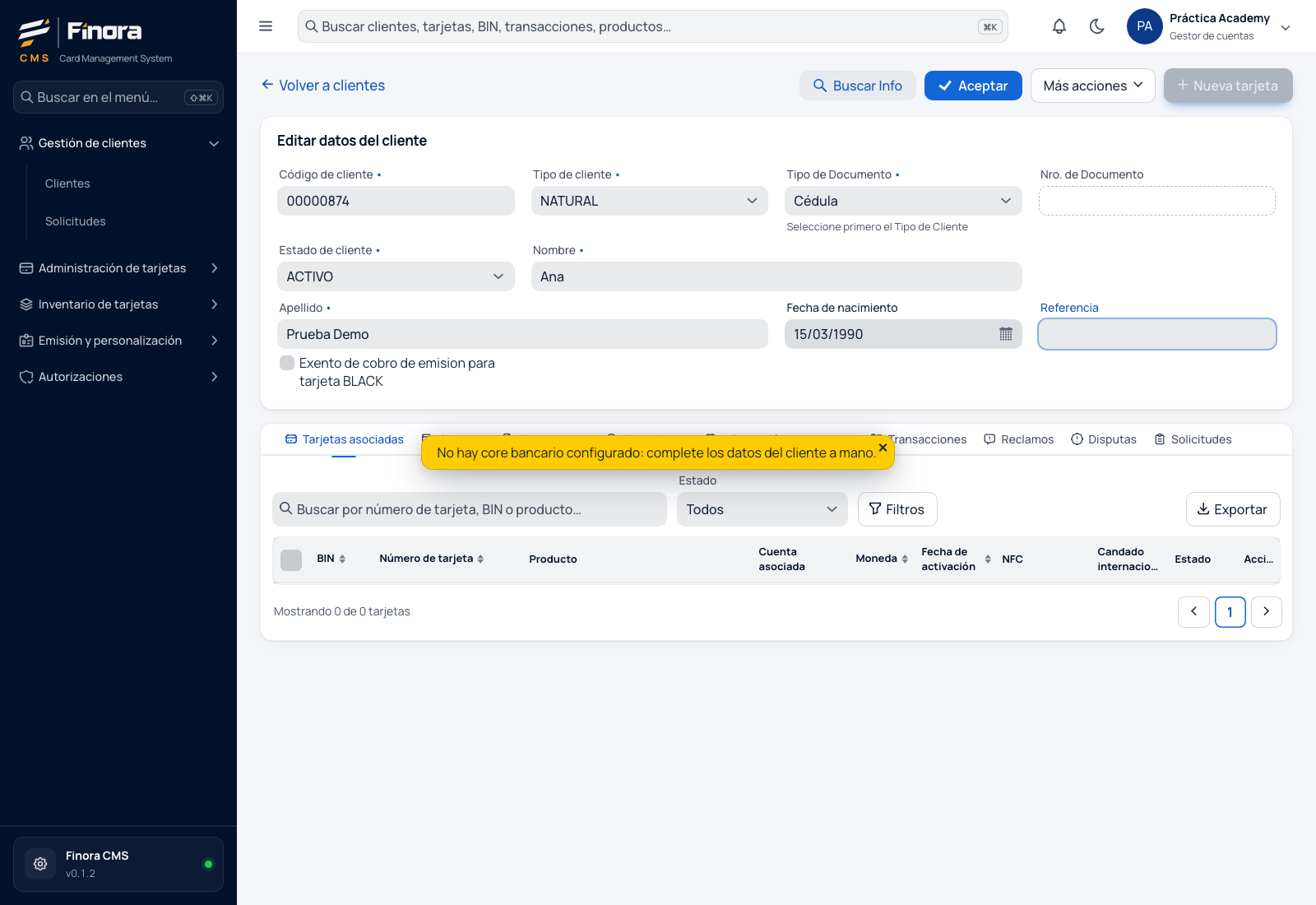Image resolution: width=1316 pixels, height=905 pixels.
Task: Open the Estado Todos filter dropdown
Action: tap(762, 509)
